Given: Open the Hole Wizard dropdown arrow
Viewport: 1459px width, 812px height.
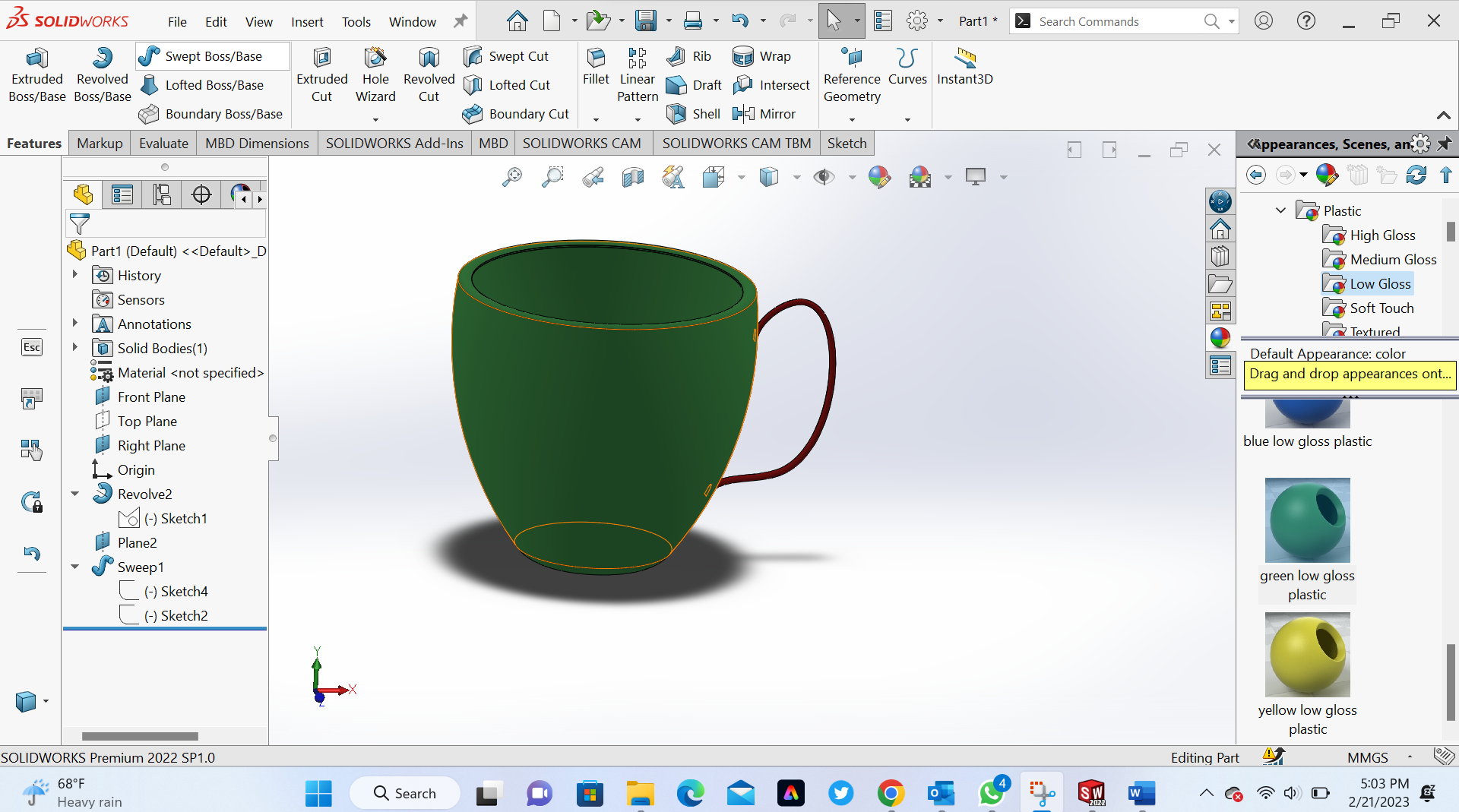Looking at the screenshot, I should click(375, 119).
